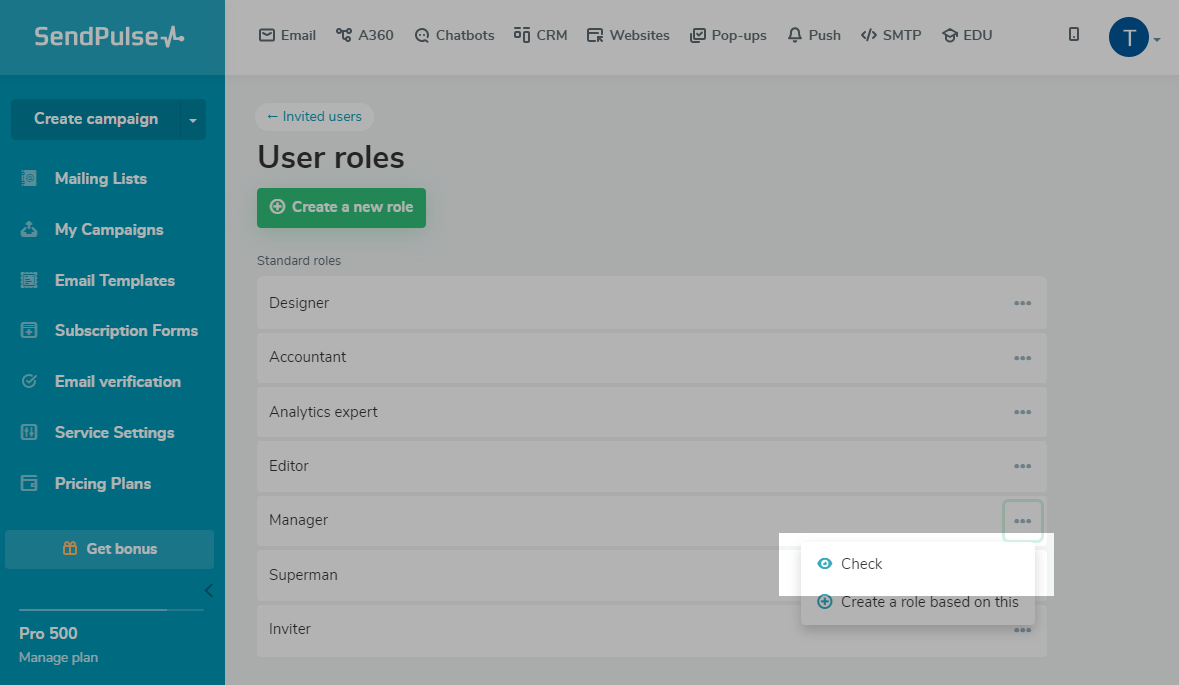
Task: Click the mobile device icon in top bar
Action: [1074, 35]
